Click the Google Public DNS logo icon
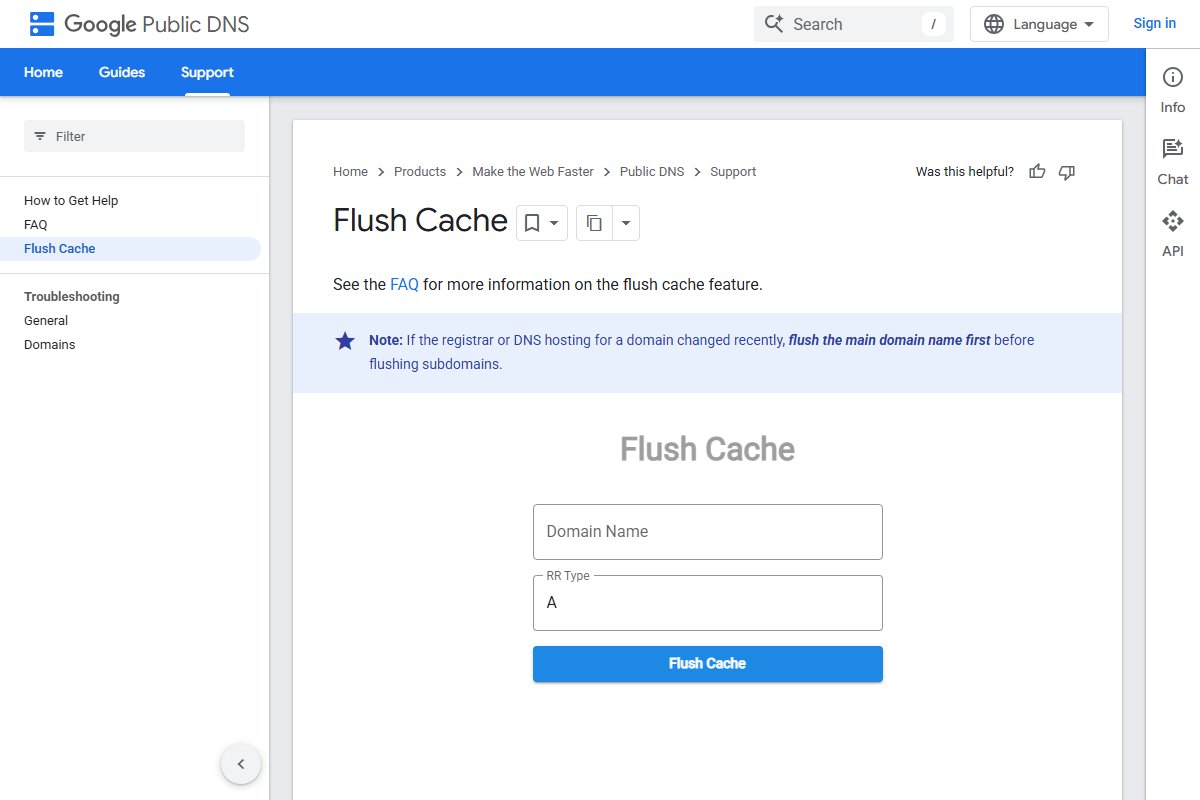1200x800 pixels. pyautogui.click(x=42, y=24)
